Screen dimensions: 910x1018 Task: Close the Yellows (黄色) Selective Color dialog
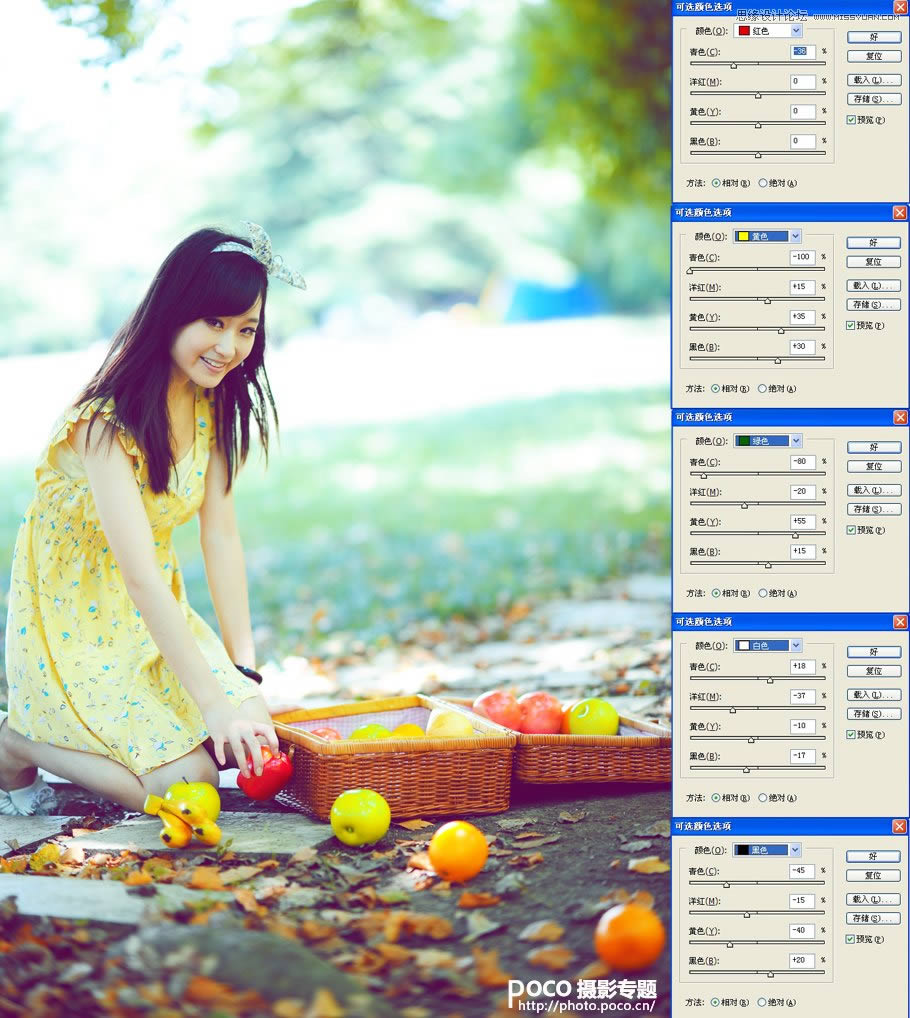(899, 213)
